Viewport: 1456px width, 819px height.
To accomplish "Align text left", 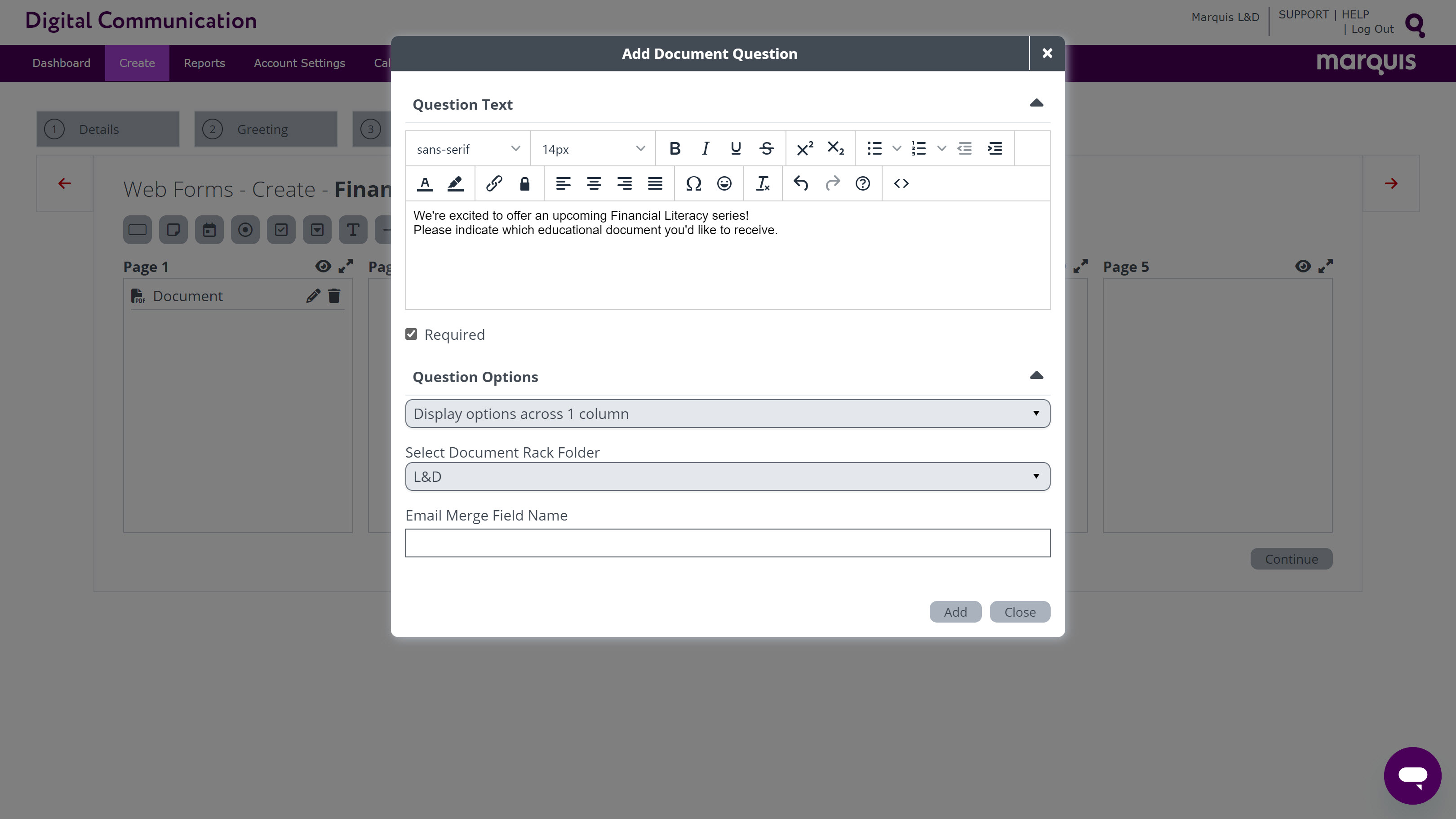I will pyautogui.click(x=563, y=184).
